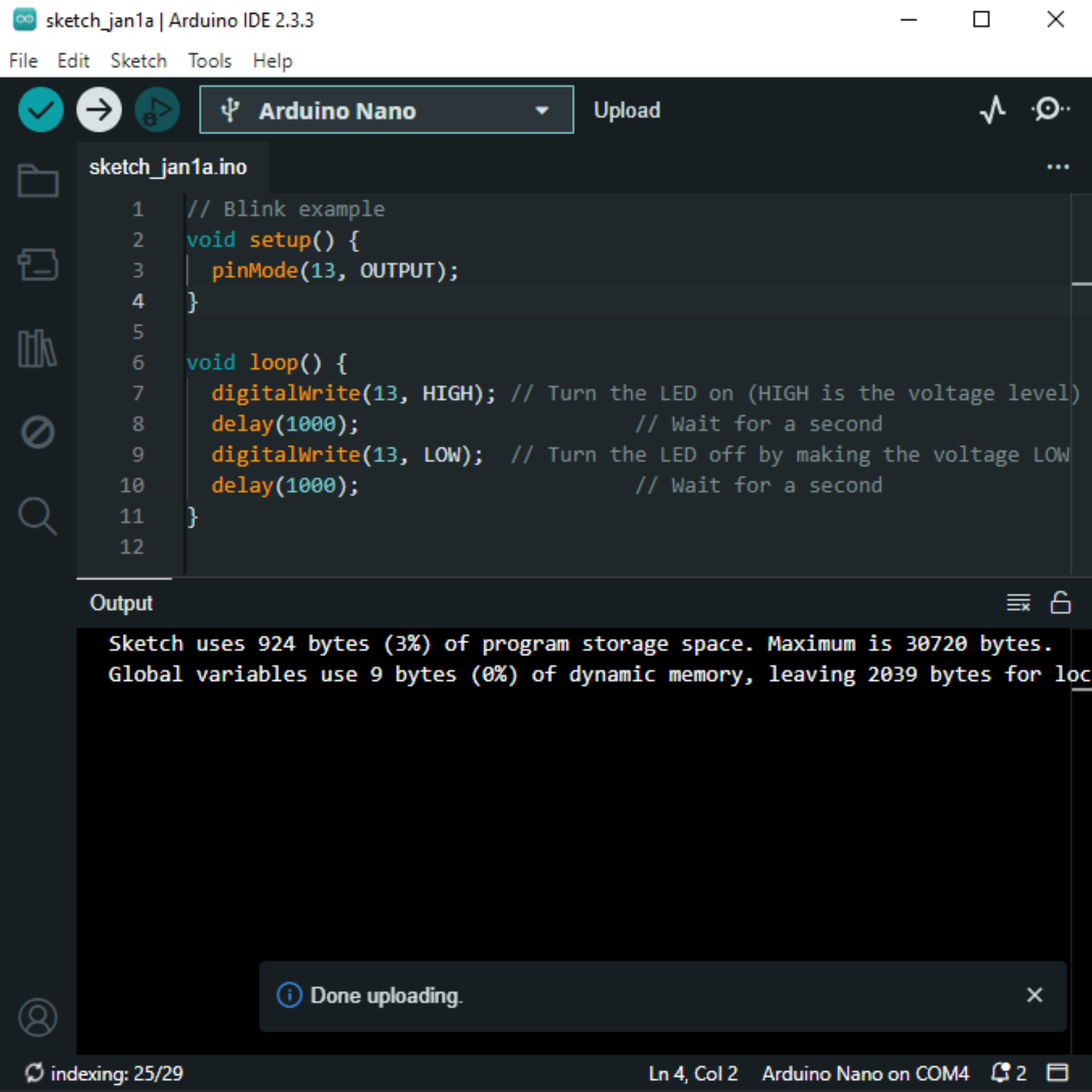This screenshot has width=1092, height=1092.
Task: Dismiss the Done uploading notification
Action: (1034, 995)
